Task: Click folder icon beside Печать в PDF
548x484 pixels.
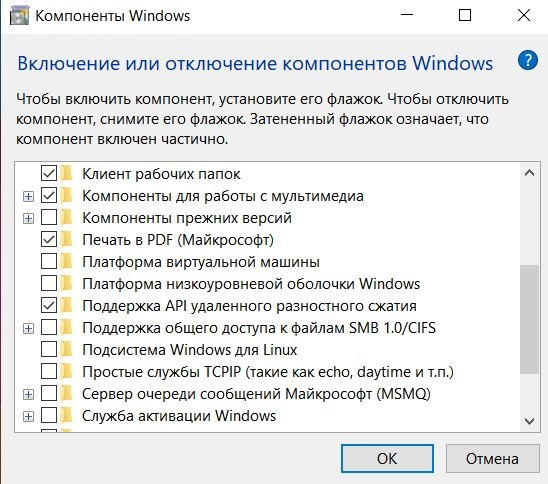Action: 66,239
